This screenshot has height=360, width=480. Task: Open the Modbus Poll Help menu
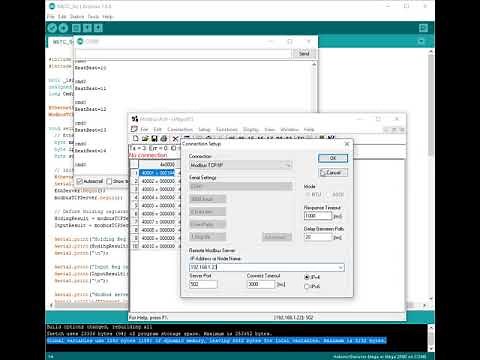coord(309,129)
